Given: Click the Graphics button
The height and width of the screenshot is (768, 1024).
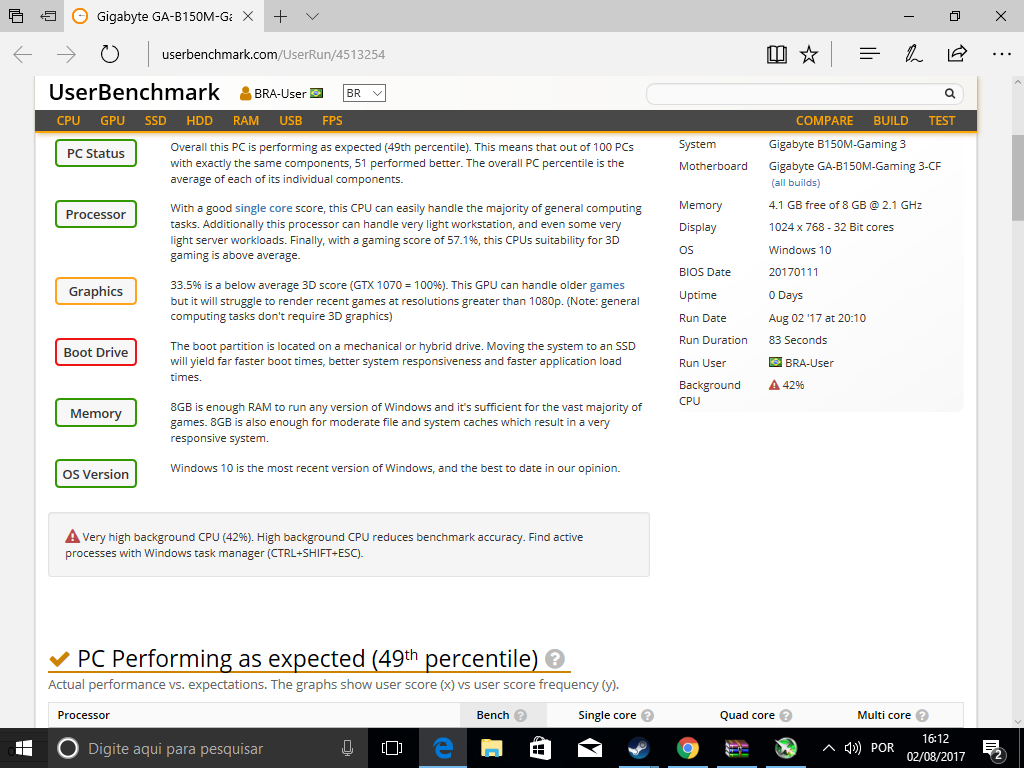Looking at the screenshot, I should 96,291.
